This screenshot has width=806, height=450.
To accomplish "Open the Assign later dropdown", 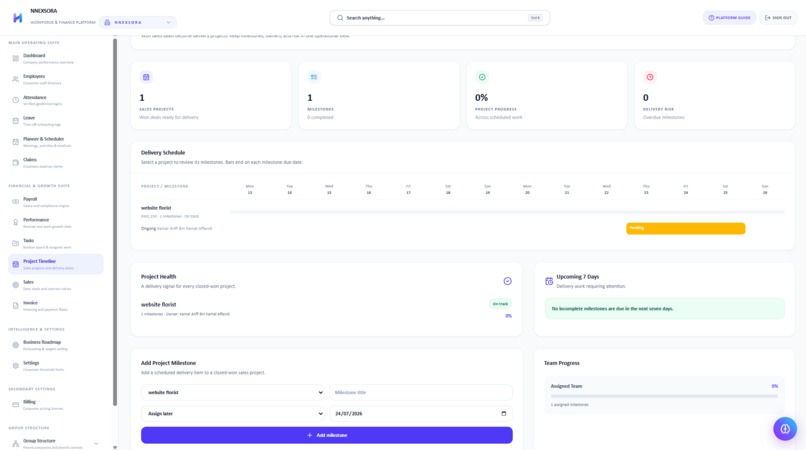I will (x=232, y=413).
